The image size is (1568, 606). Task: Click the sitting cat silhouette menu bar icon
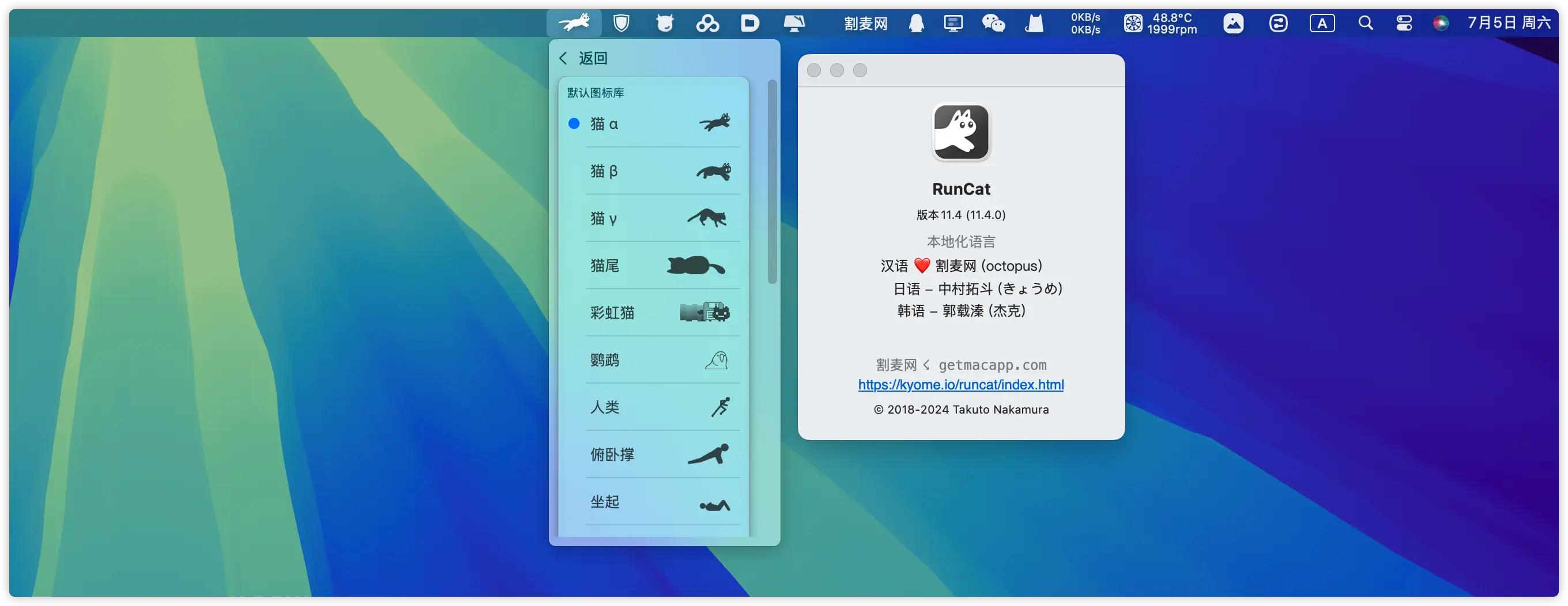tap(1034, 23)
